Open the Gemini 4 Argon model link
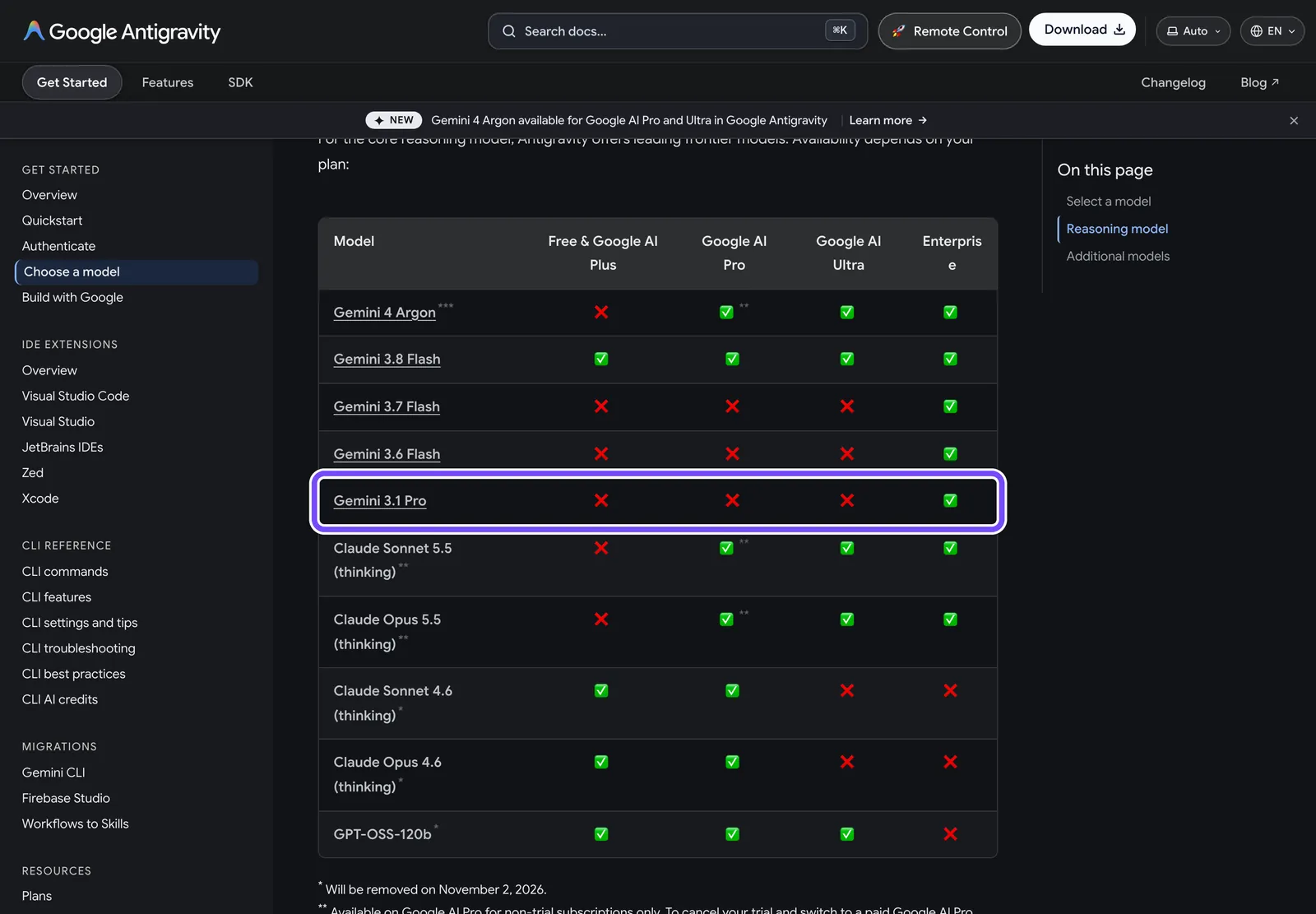Image resolution: width=1316 pixels, height=914 pixels. tap(384, 313)
